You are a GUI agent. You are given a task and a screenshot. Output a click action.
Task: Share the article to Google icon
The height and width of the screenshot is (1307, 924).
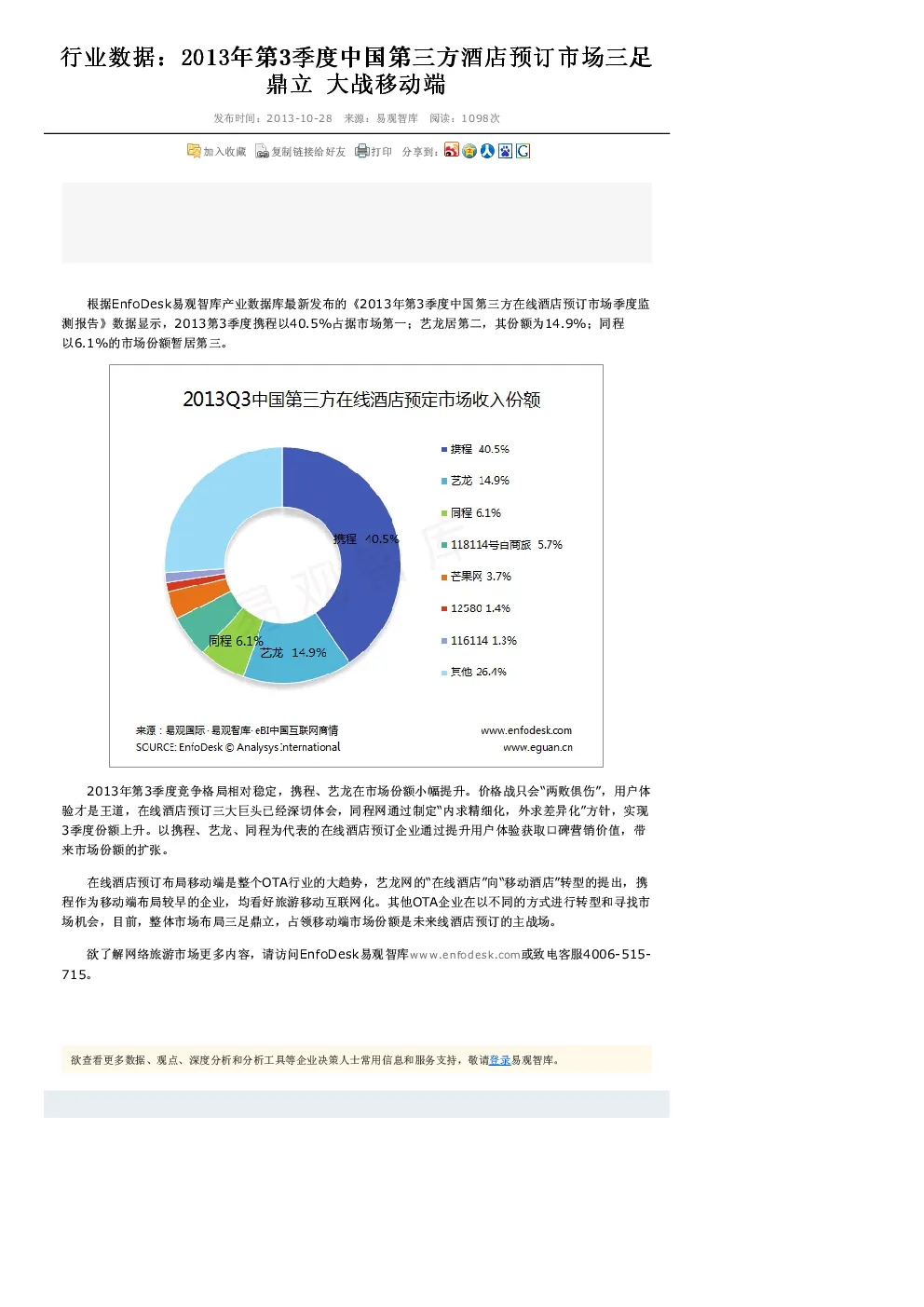point(523,151)
